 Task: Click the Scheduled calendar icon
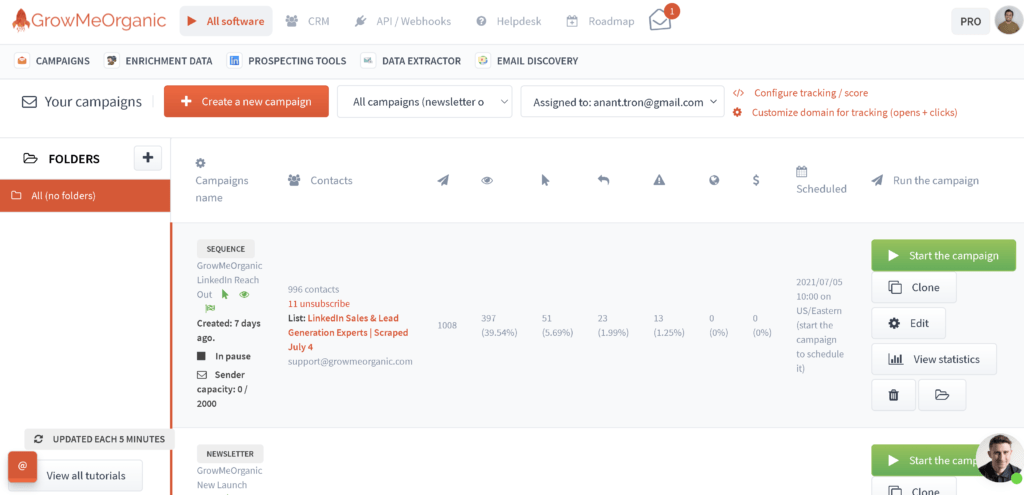[801, 172]
